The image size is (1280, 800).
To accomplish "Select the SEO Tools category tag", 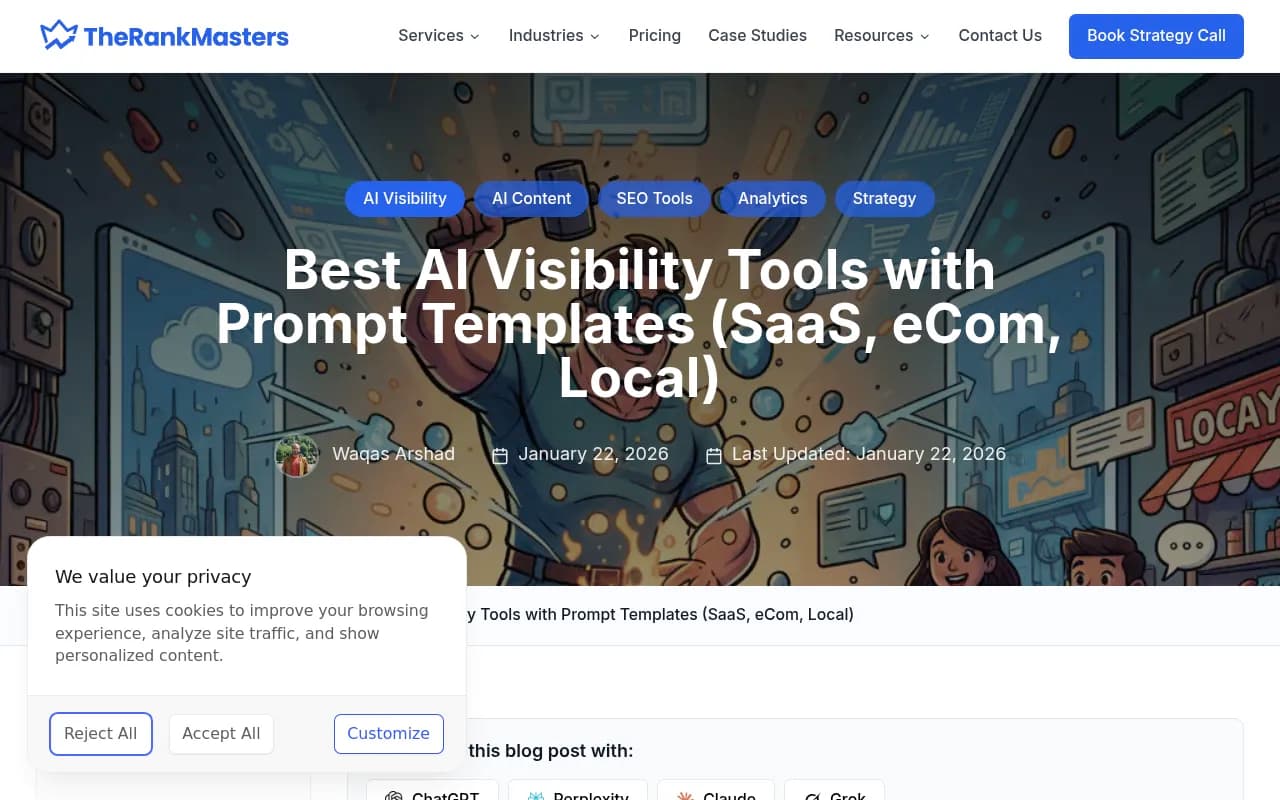I will 654,198.
